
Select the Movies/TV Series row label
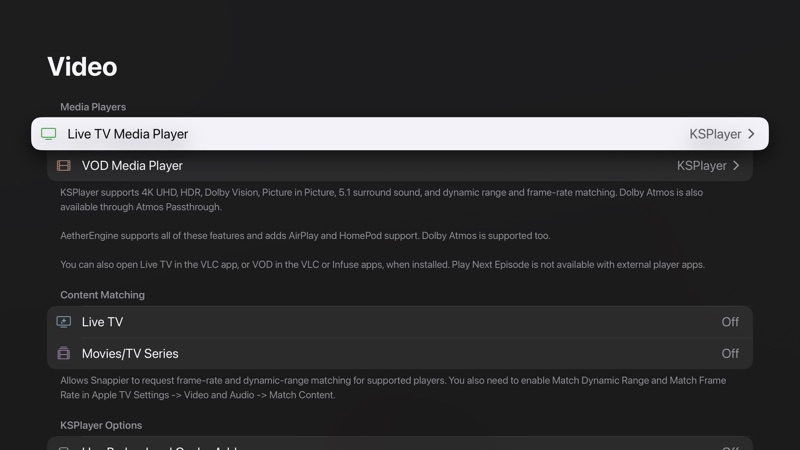point(130,354)
